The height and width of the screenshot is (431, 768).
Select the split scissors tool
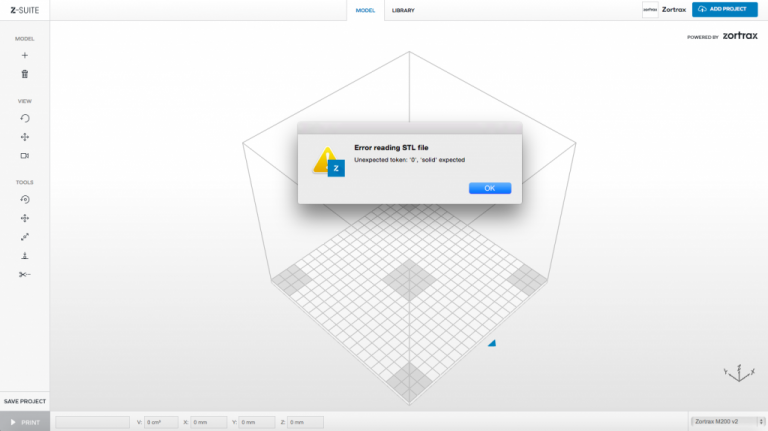[25, 275]
